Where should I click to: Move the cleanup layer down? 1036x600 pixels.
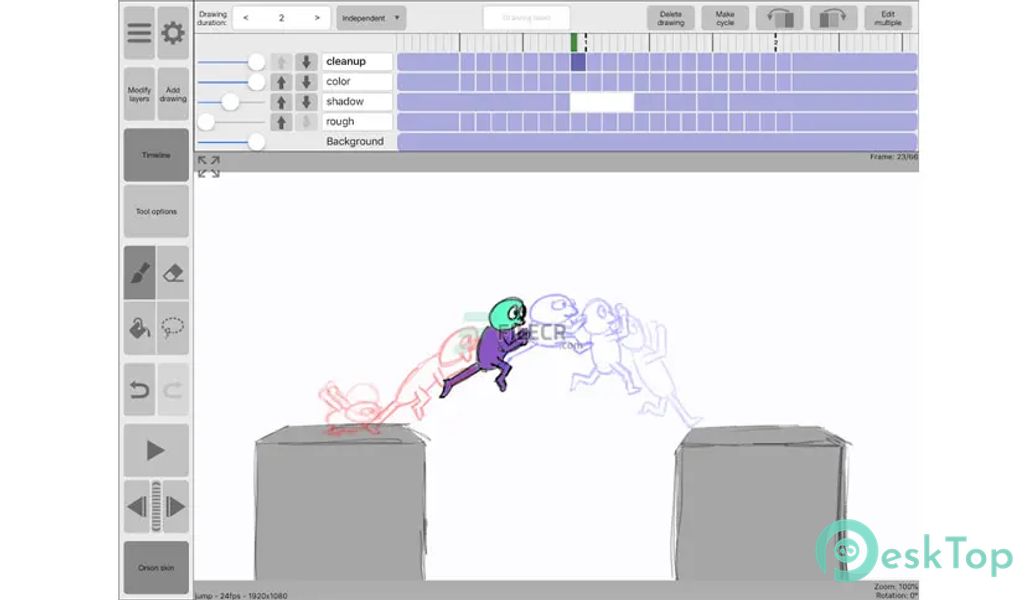pos(306,62)
